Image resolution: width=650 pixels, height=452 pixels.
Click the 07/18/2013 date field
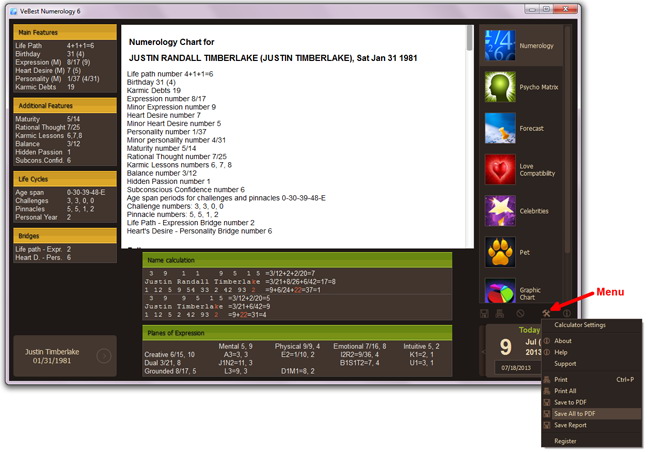517,368
